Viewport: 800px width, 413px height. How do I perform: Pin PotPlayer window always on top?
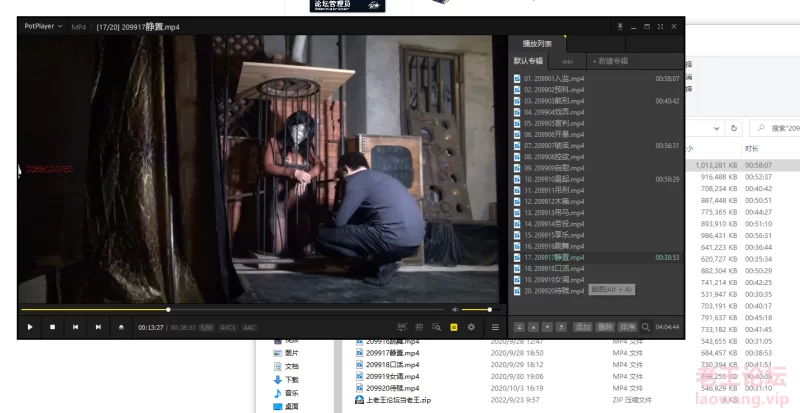620,27
